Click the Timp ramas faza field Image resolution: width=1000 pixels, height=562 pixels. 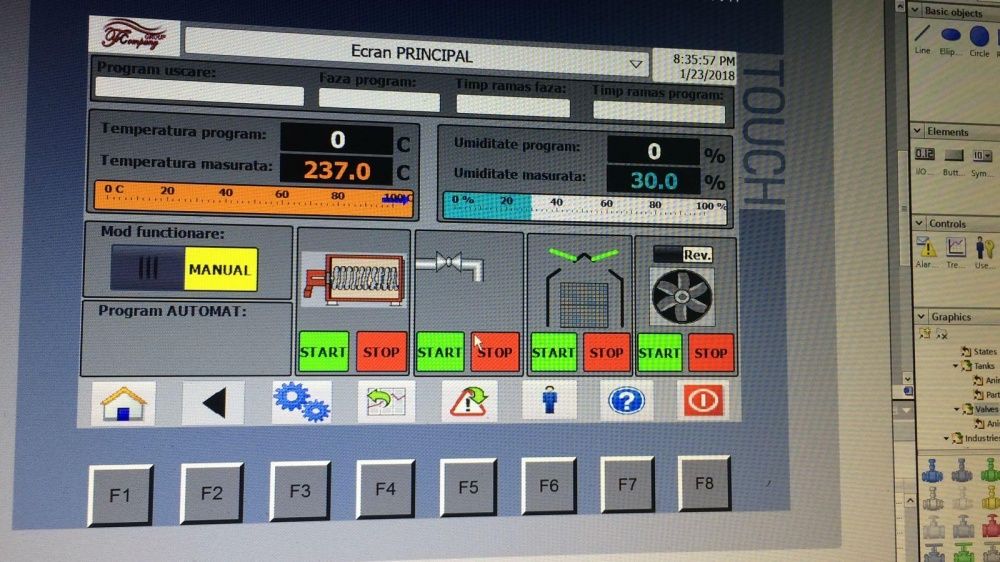513,105
